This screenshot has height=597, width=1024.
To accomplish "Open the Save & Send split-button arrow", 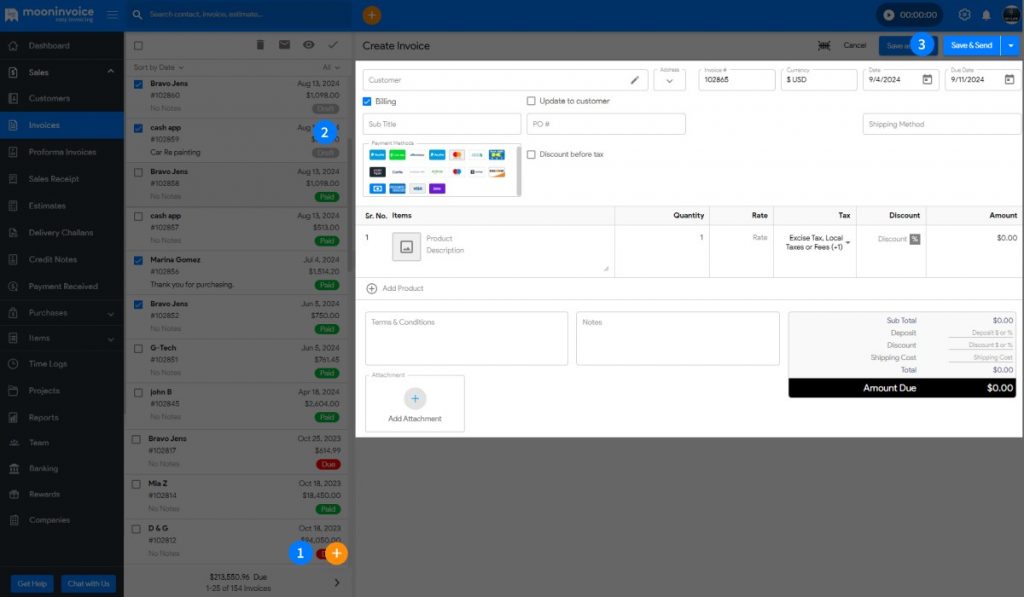I will coord(1010,46).
